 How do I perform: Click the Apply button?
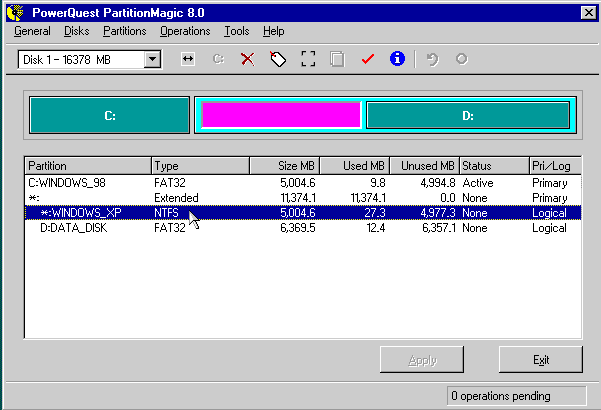pos(422,360)
